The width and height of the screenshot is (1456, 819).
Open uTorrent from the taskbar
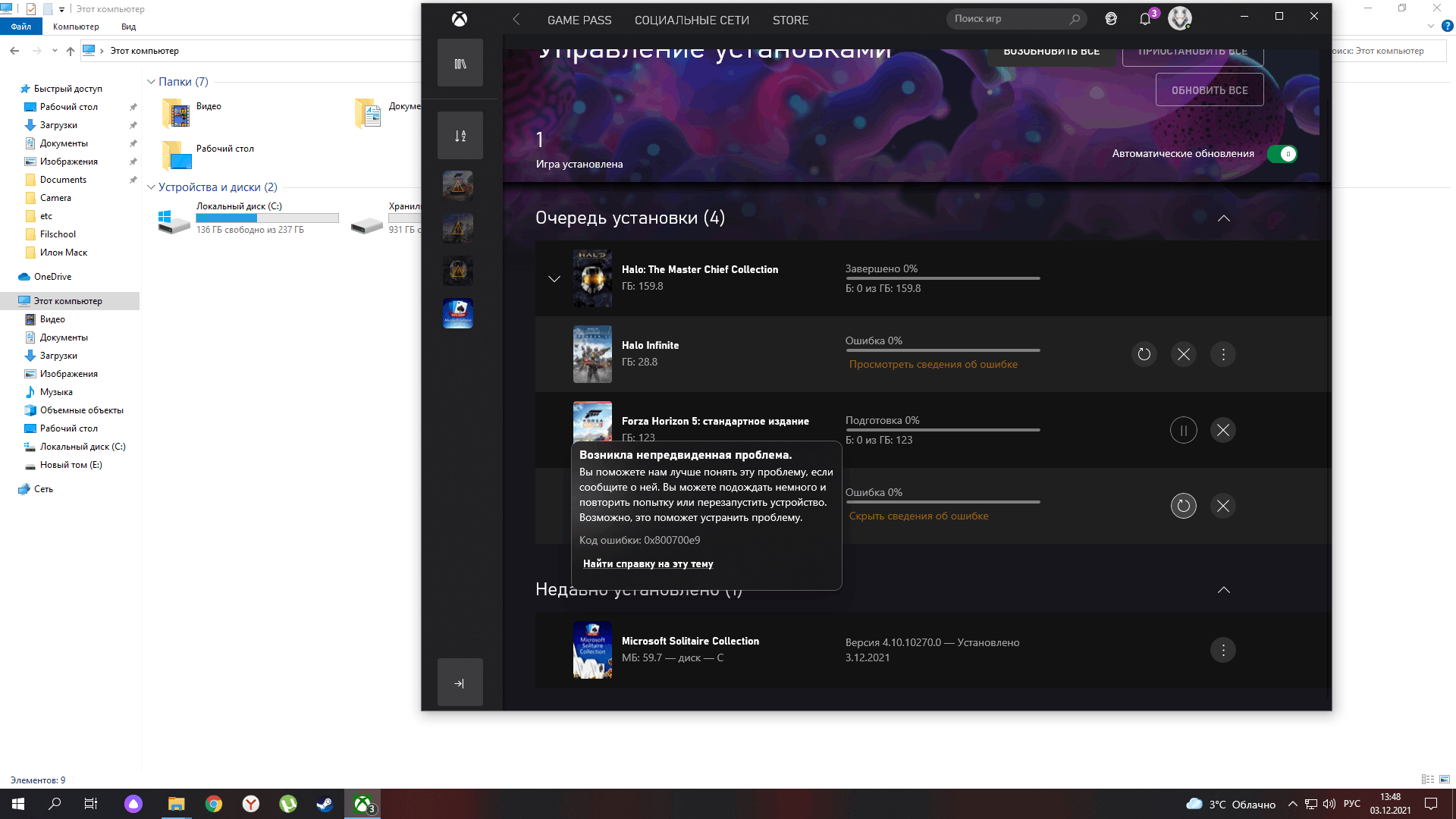click(x=288, y=804)
